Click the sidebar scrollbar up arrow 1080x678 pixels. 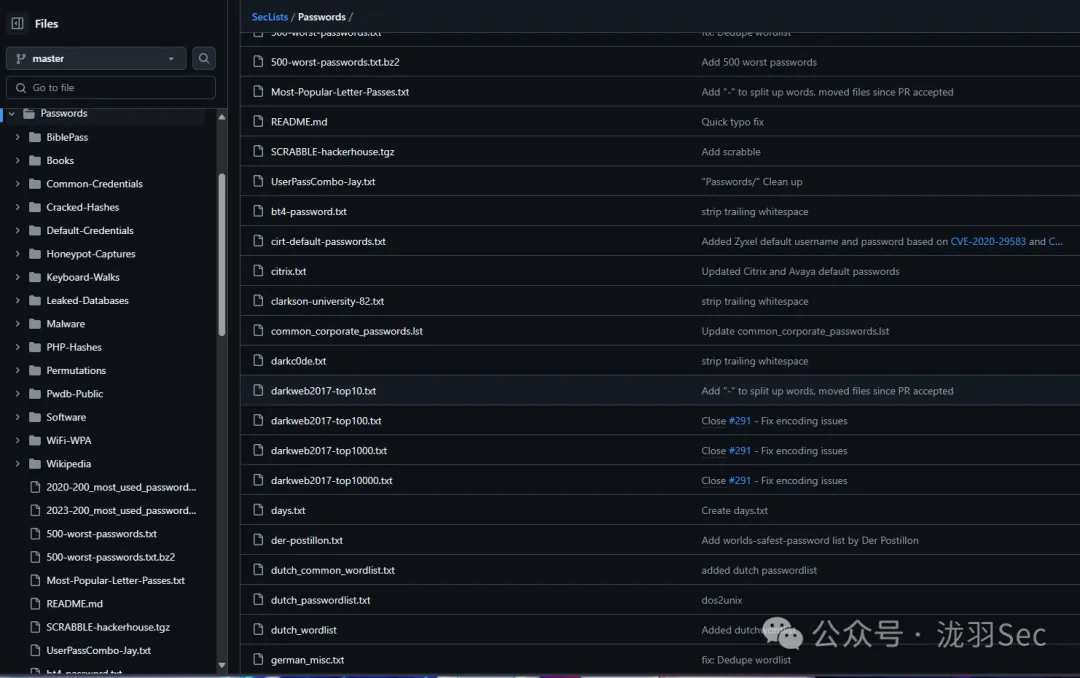222,117
